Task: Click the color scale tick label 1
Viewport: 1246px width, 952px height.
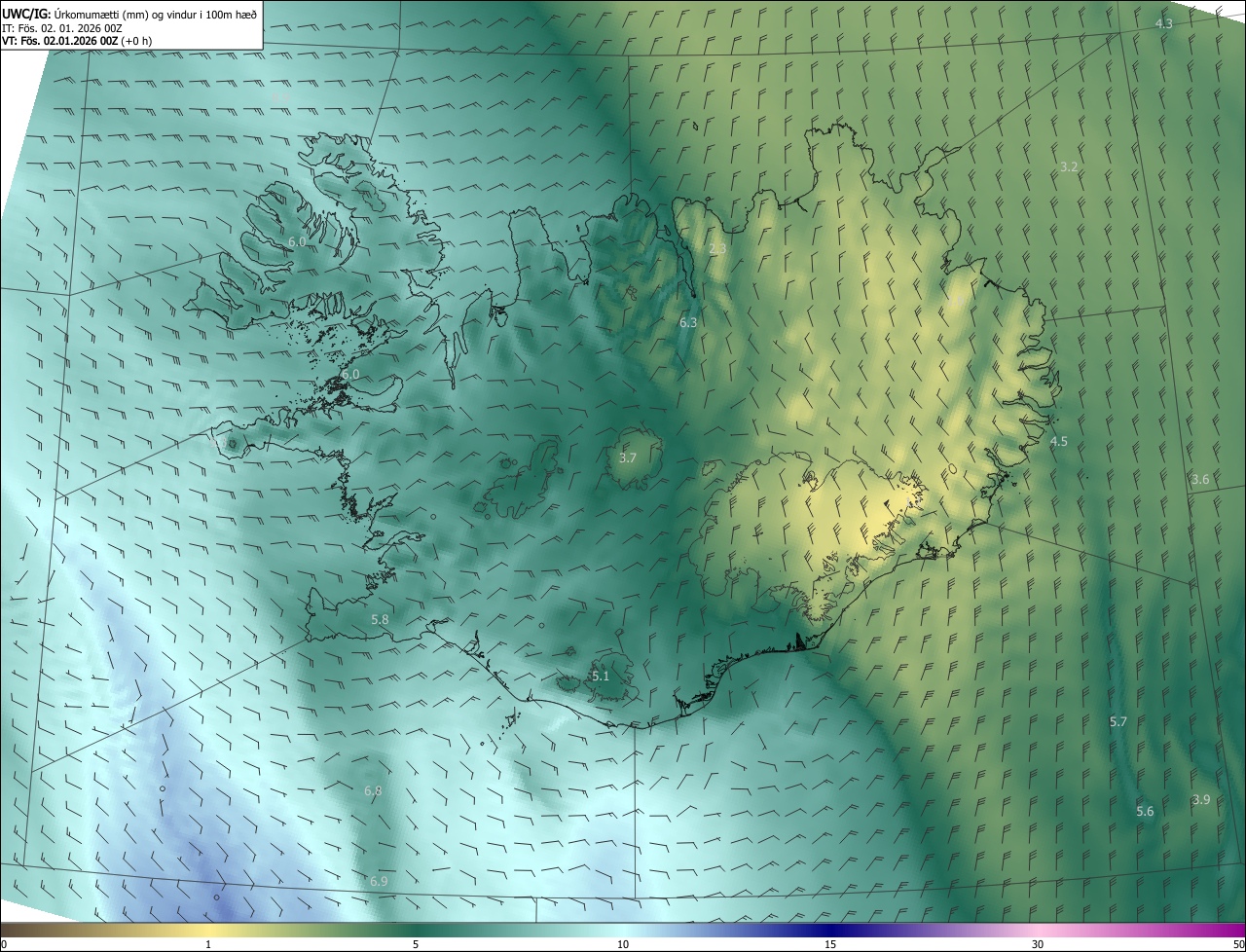Action: [208, 944]
